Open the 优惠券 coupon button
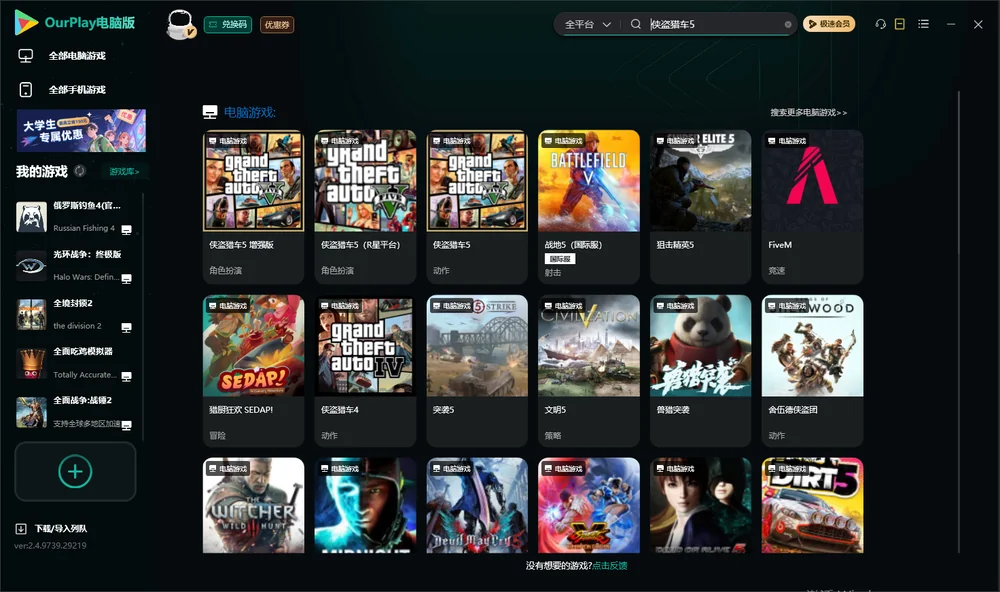The width and height of the screenshot is (1000, 592). pos(277,24)
